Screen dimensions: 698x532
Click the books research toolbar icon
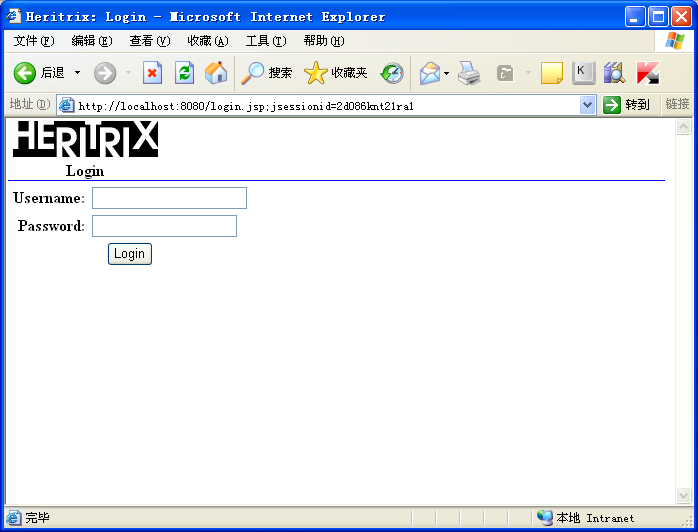tap(615, 73)
